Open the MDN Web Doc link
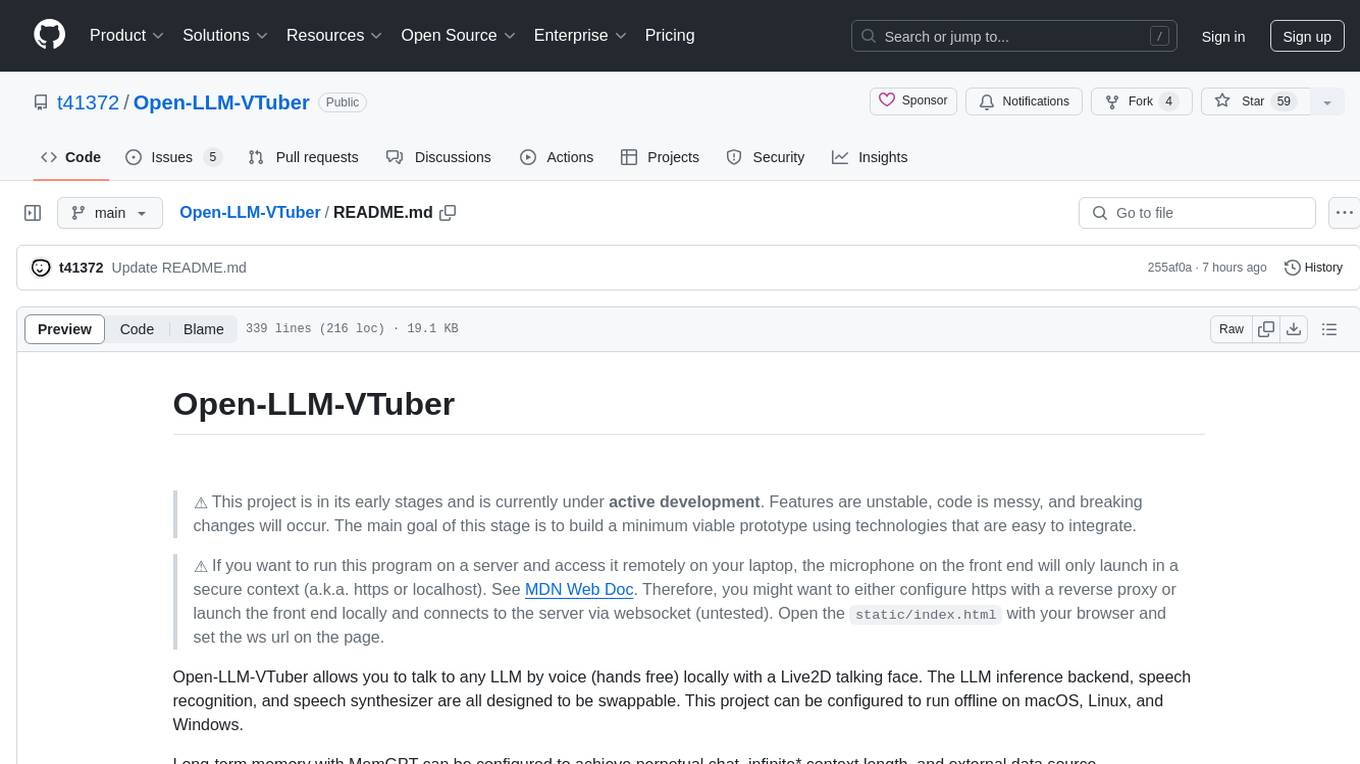Image resolution: width=1360 pixels, height=764 pixels. 578,589
